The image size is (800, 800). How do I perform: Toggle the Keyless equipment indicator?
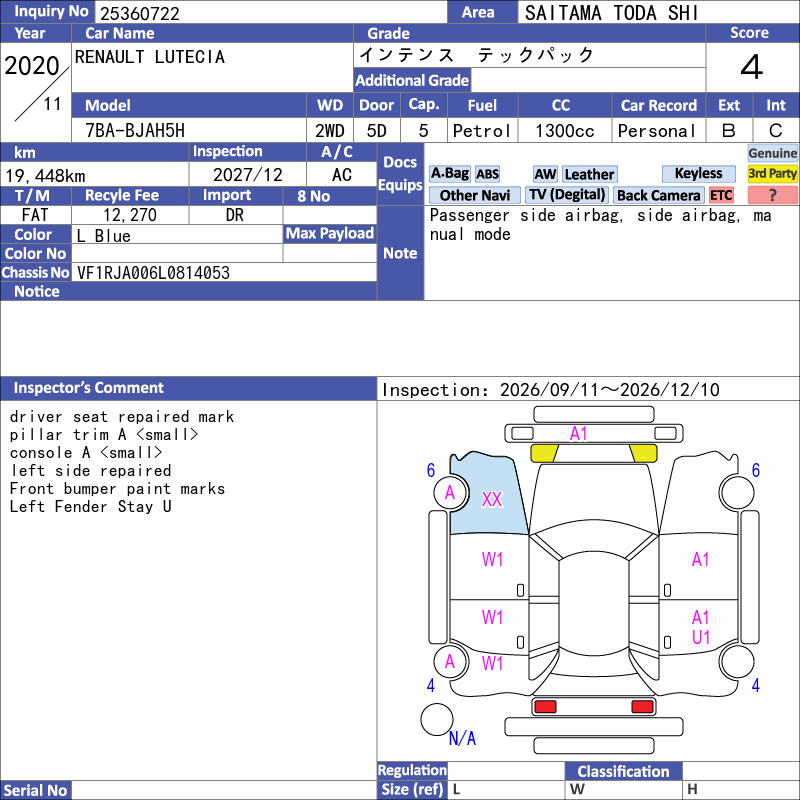tap(698, 173)
